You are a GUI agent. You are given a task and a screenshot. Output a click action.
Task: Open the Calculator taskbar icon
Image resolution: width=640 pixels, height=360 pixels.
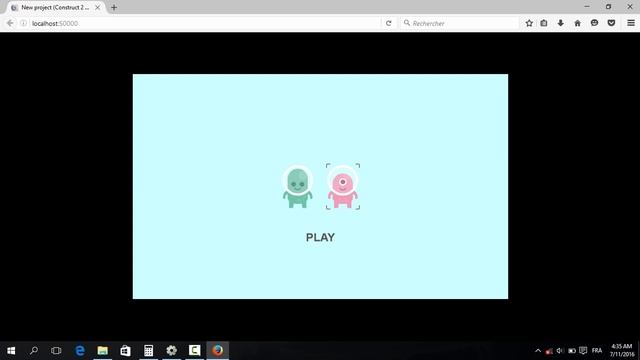(149, 350)
